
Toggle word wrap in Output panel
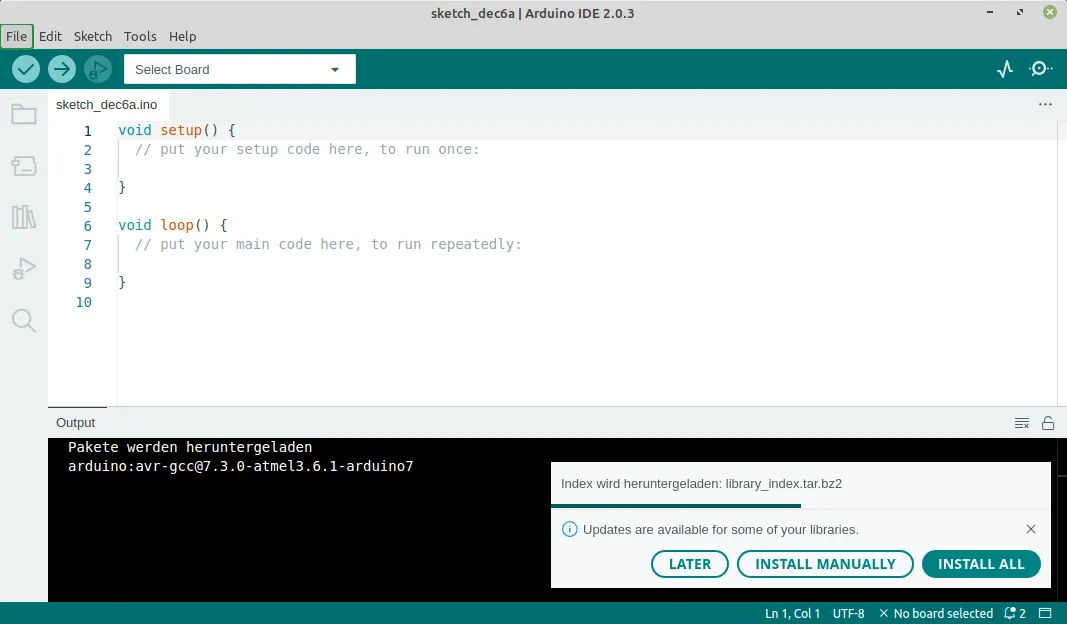coord(1022,423)
